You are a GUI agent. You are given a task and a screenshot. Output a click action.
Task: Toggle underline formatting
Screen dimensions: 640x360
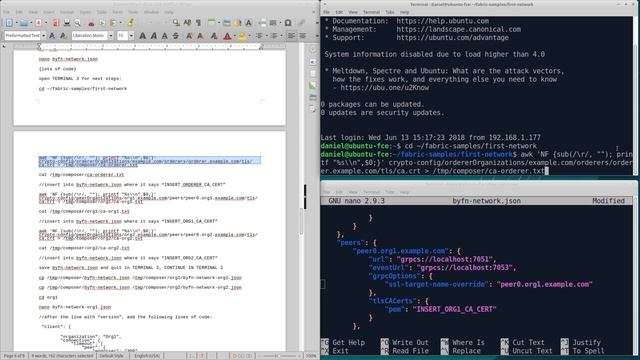tap(164, 36)
